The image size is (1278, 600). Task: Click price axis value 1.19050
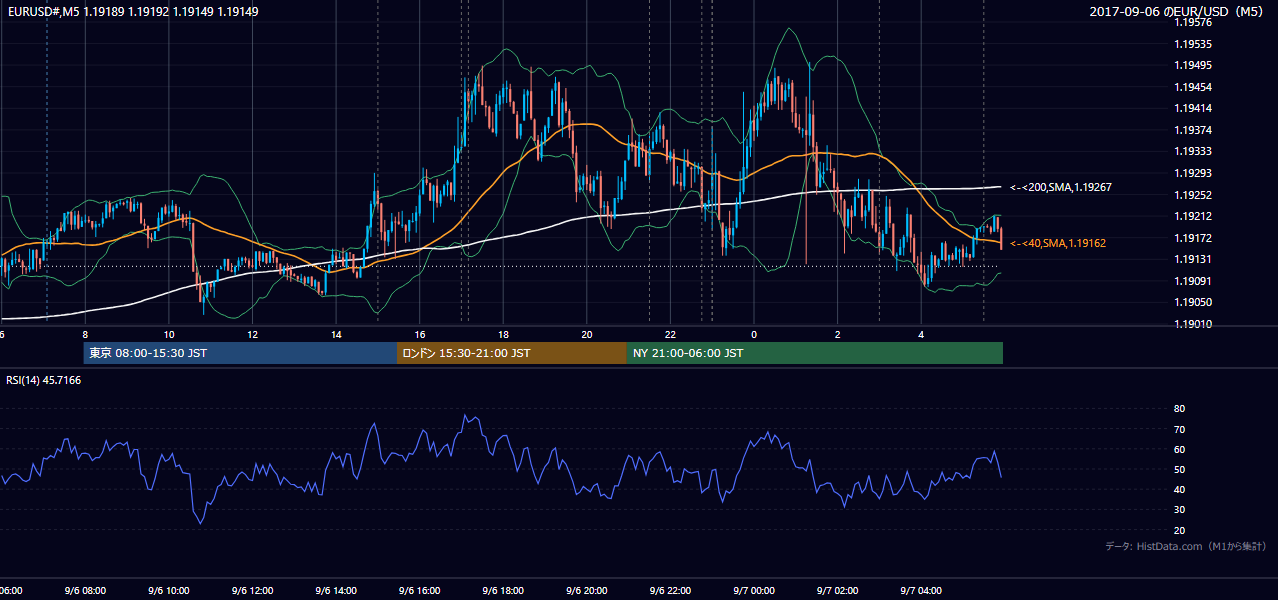click(1192, 302)
